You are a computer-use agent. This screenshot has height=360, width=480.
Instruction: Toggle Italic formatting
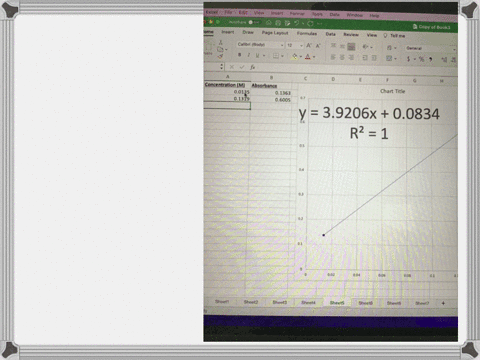(x=248, y=55)
